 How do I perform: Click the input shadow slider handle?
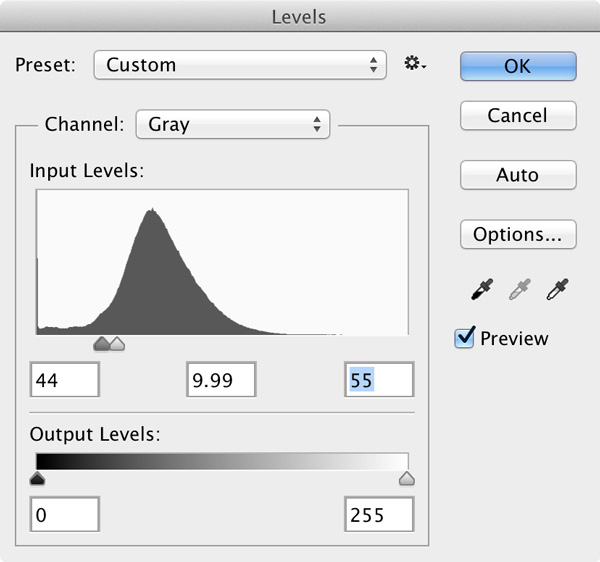click(x=100, y=345)
